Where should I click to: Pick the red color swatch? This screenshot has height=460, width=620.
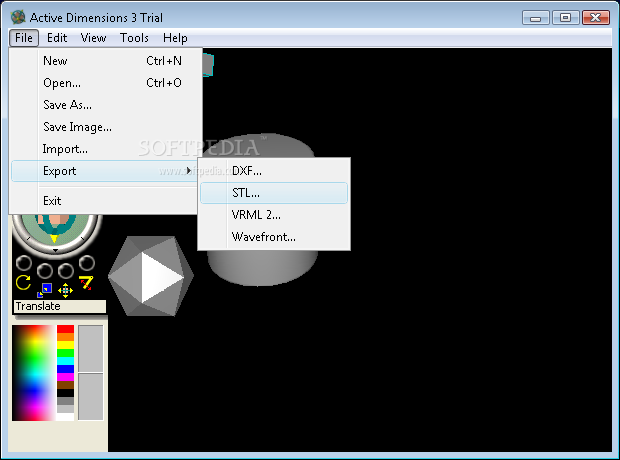[65, 329]
